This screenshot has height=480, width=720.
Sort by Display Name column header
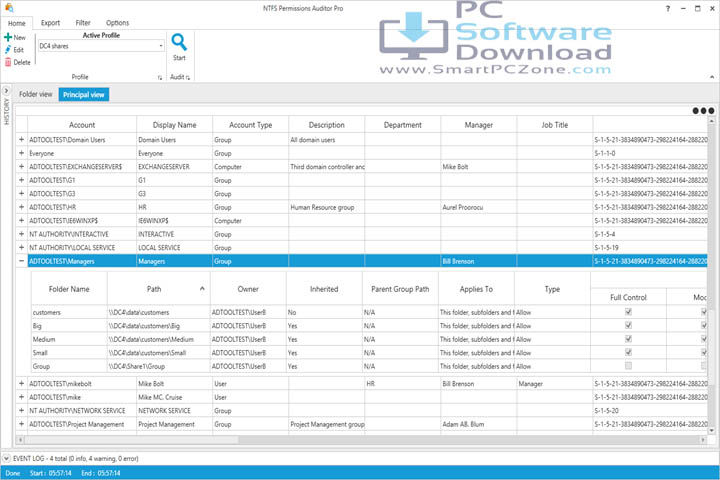tap(174, 125)
